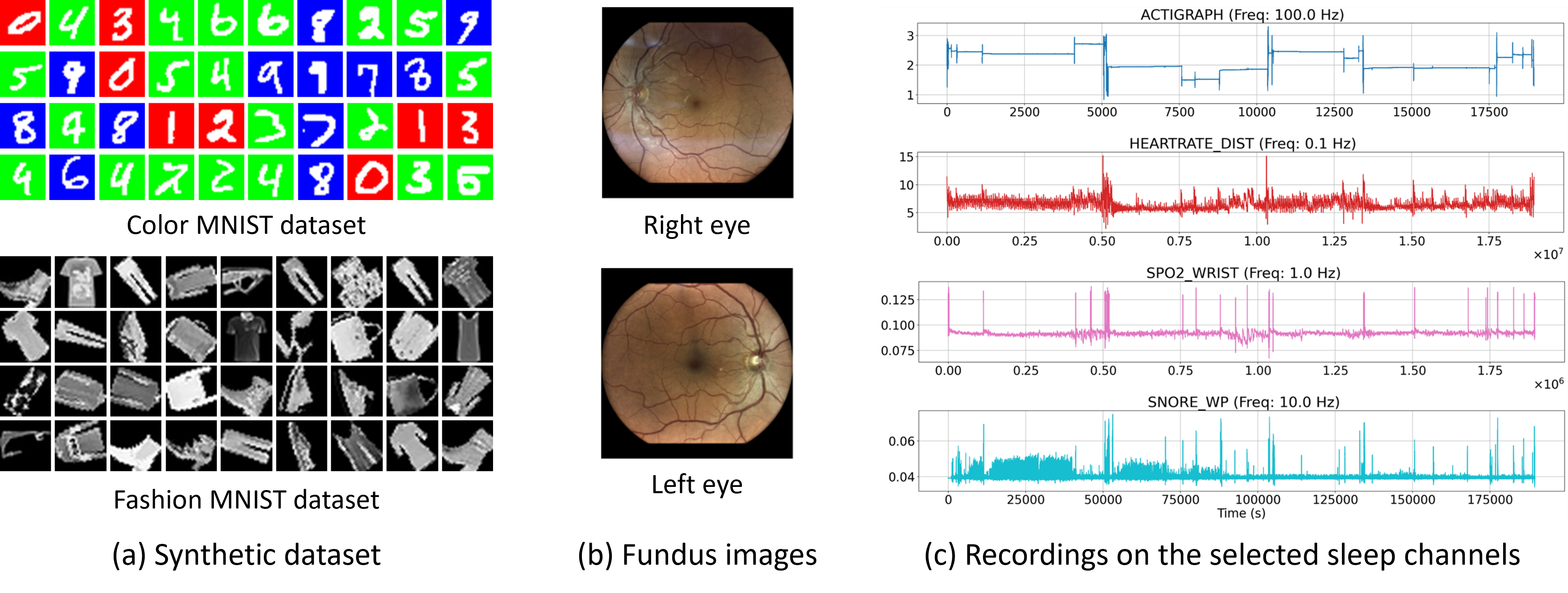The height and width of the screenshot is (593, 1568).
Task: Open the lower retinal fundus image
Action: (x=698, y=363)
